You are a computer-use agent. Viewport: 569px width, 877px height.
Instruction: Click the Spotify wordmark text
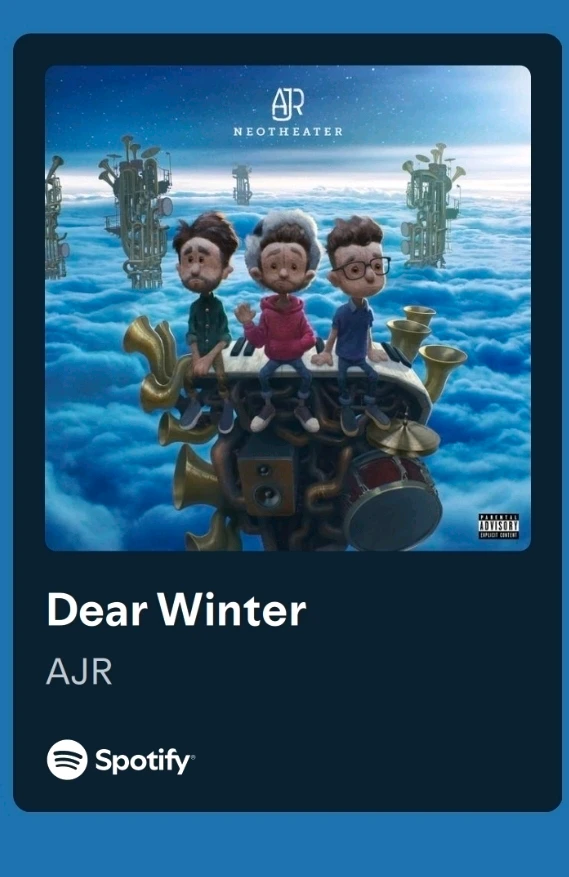[145, 761]
